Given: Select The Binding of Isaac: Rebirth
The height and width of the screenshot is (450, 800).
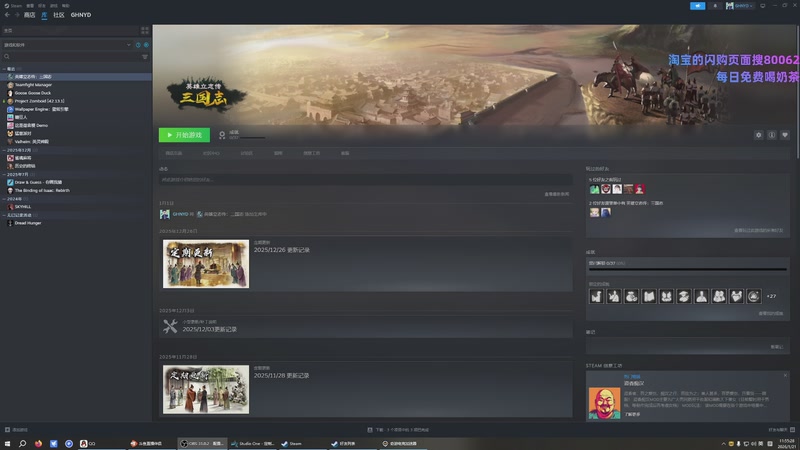Looking at the screenshot, I should (x=42, y=190).
